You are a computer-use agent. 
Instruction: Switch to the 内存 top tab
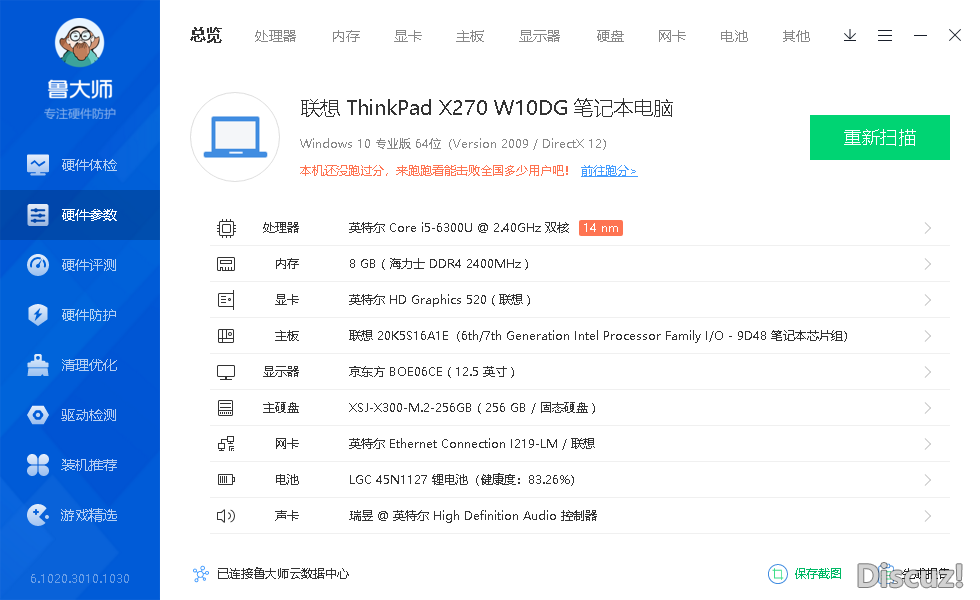[x=346, y=36]
